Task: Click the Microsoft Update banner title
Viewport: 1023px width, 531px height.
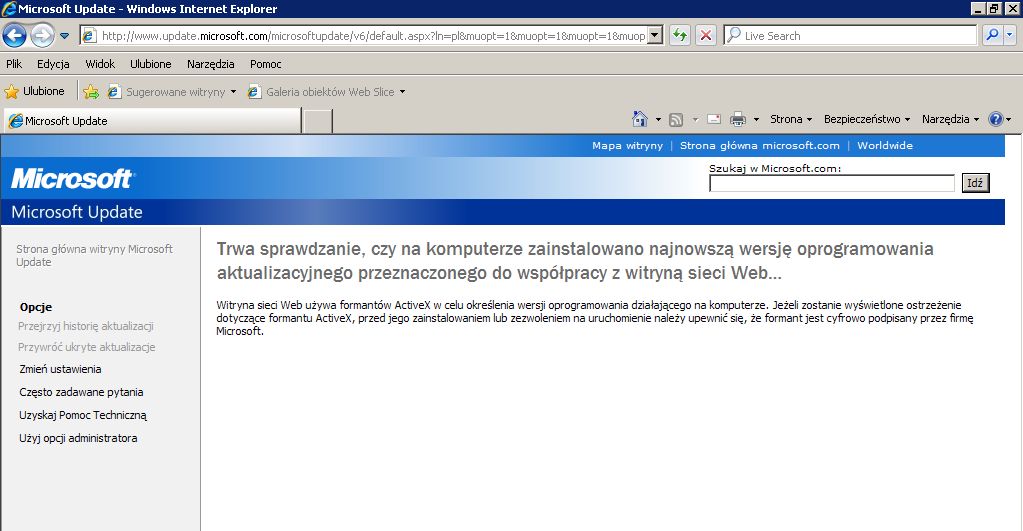Action: point(76,212)
